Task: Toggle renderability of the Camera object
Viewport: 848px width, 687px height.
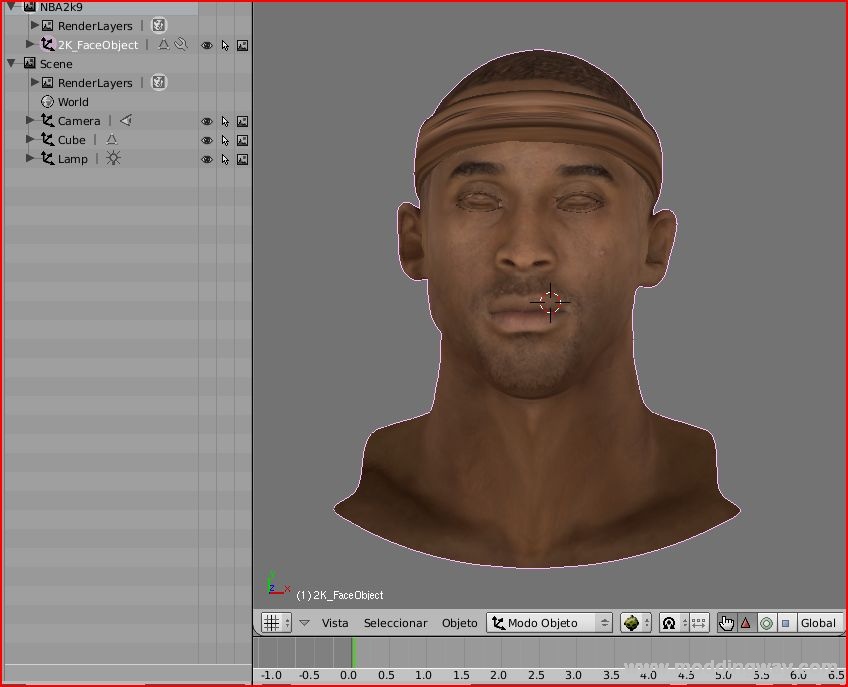Action: tap(242, 121)
